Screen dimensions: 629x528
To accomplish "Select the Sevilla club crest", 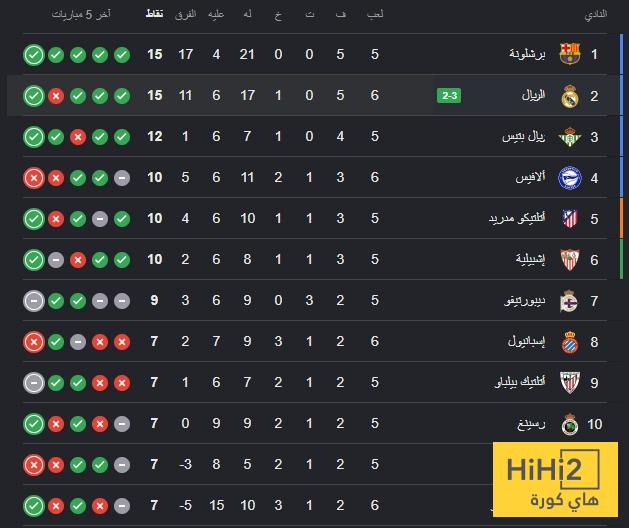I will (570, 260).
